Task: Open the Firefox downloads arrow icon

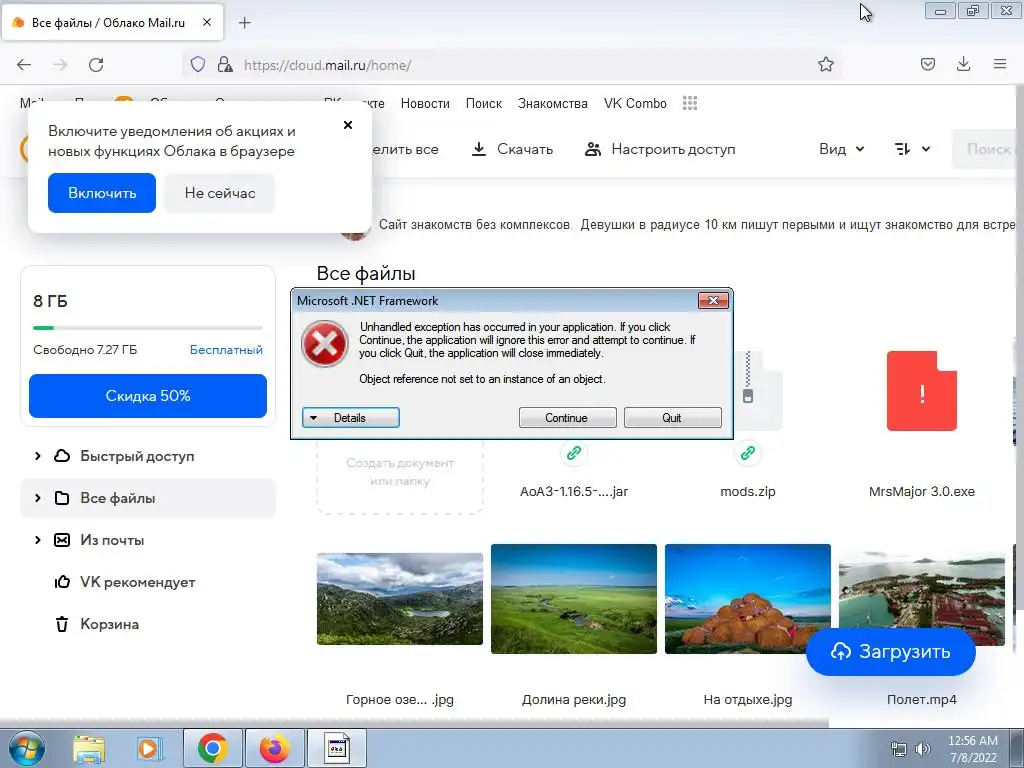Action: [x=963, y=64]
